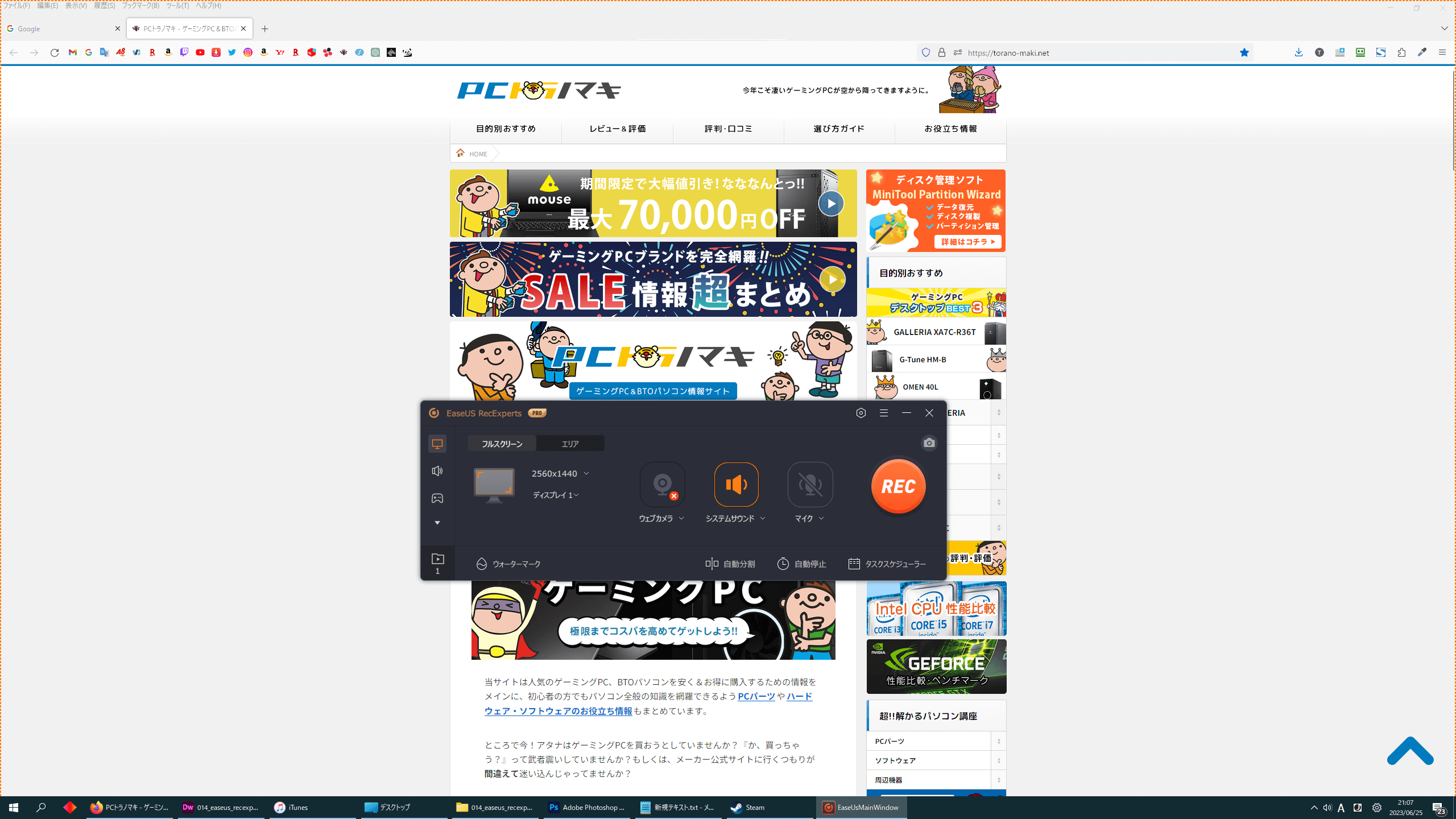Play the mouse 70,000円OFF banner
The image size is (1456, 819).
[x=830, y=204]
